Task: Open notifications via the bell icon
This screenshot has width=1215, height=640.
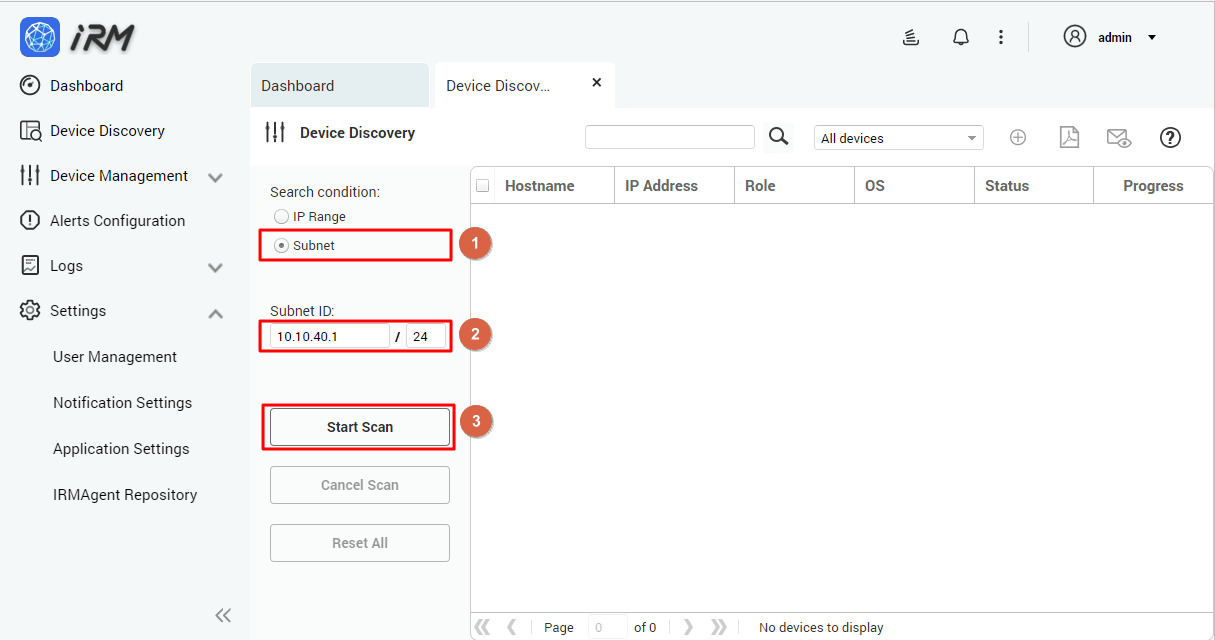Action: point(960,36)
